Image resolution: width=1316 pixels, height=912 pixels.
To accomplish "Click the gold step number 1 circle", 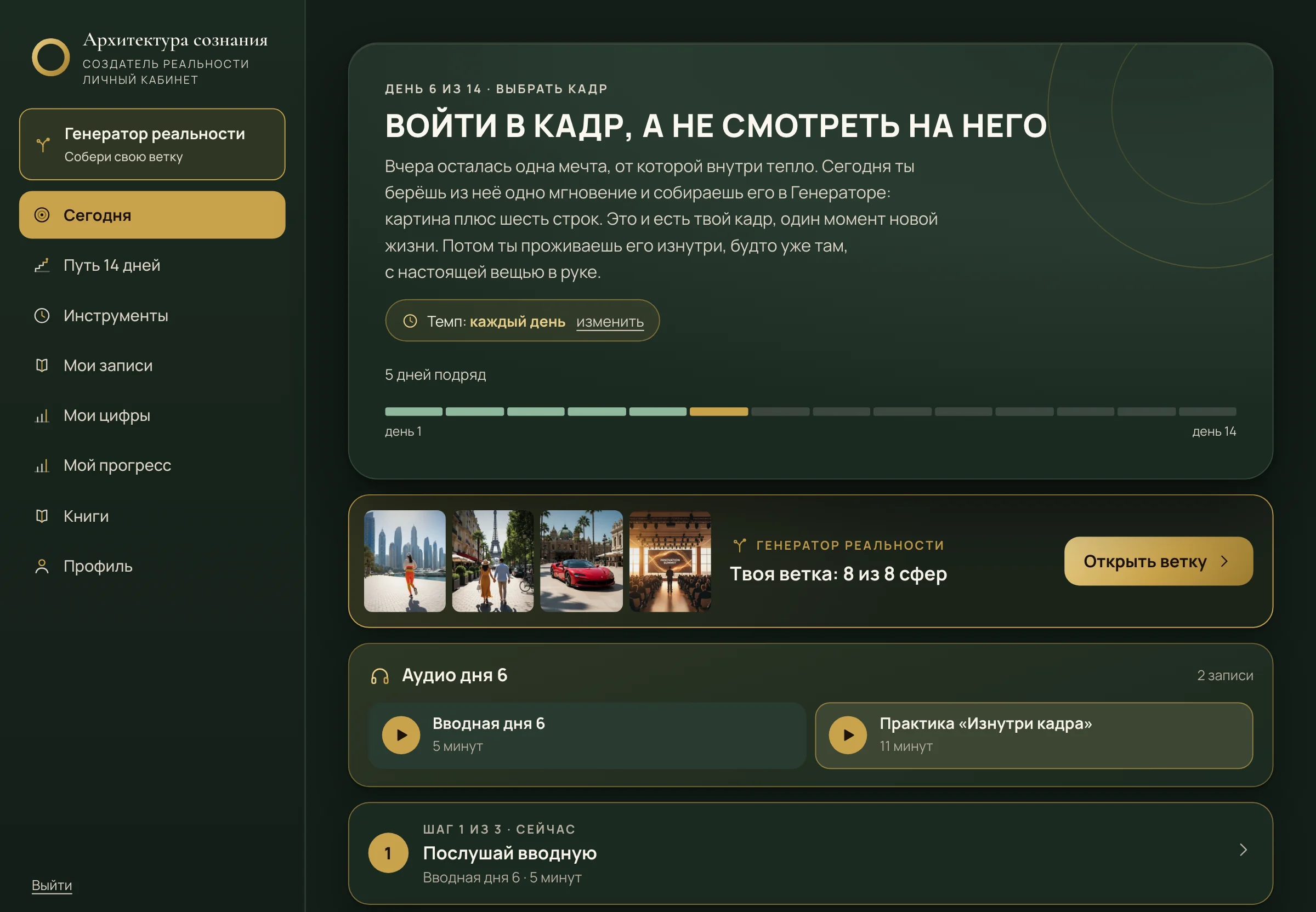I will coord(388,853).
